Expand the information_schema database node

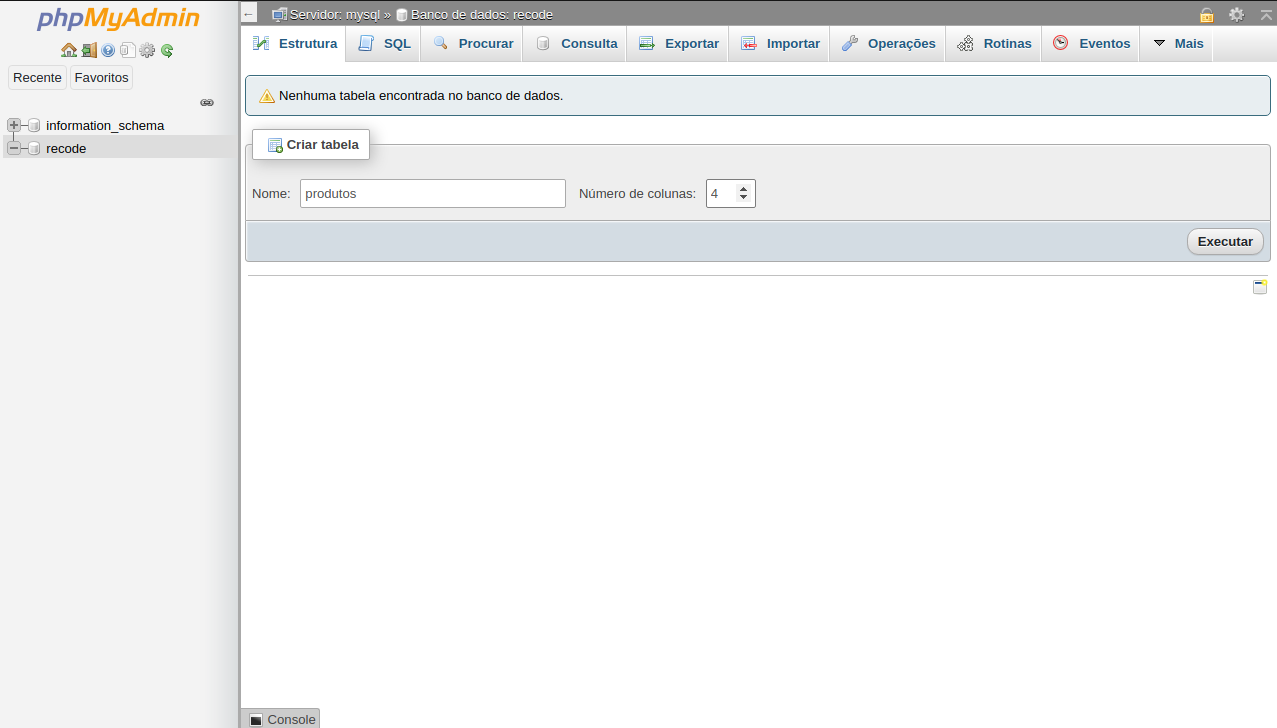click(x=13, y=125)
